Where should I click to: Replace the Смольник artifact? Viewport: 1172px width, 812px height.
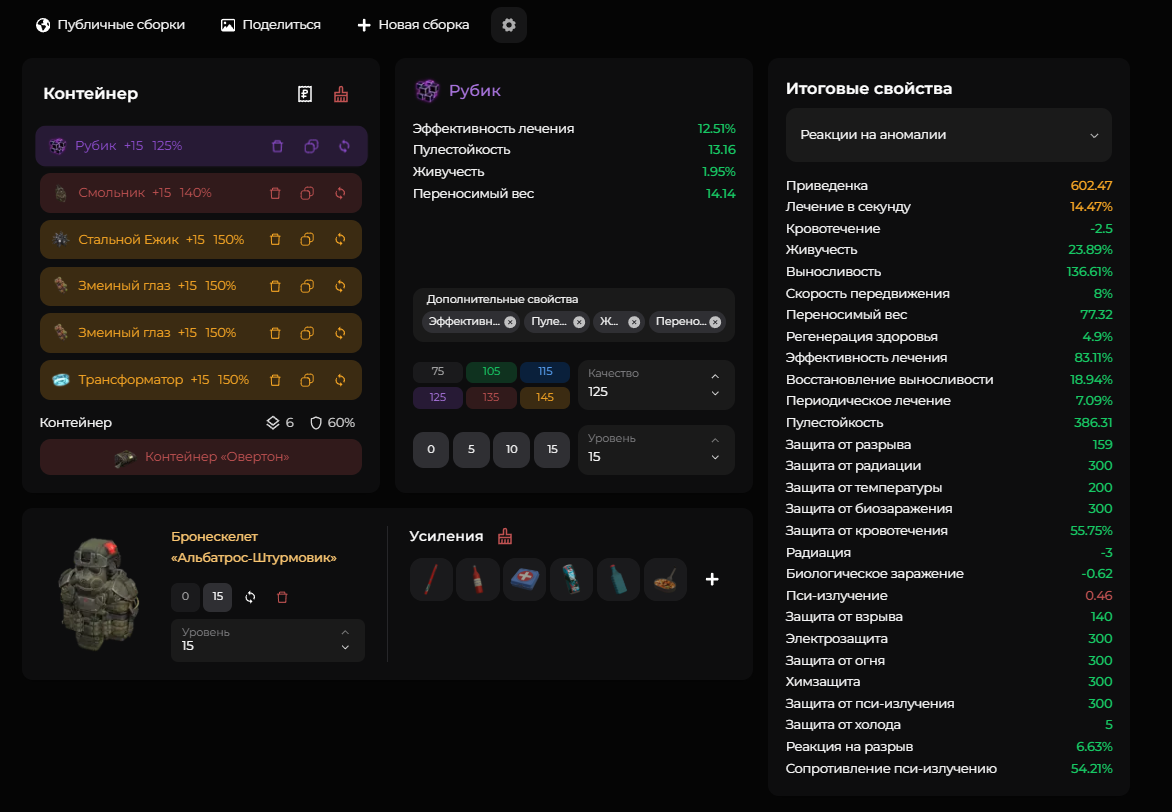pos(340,193)
